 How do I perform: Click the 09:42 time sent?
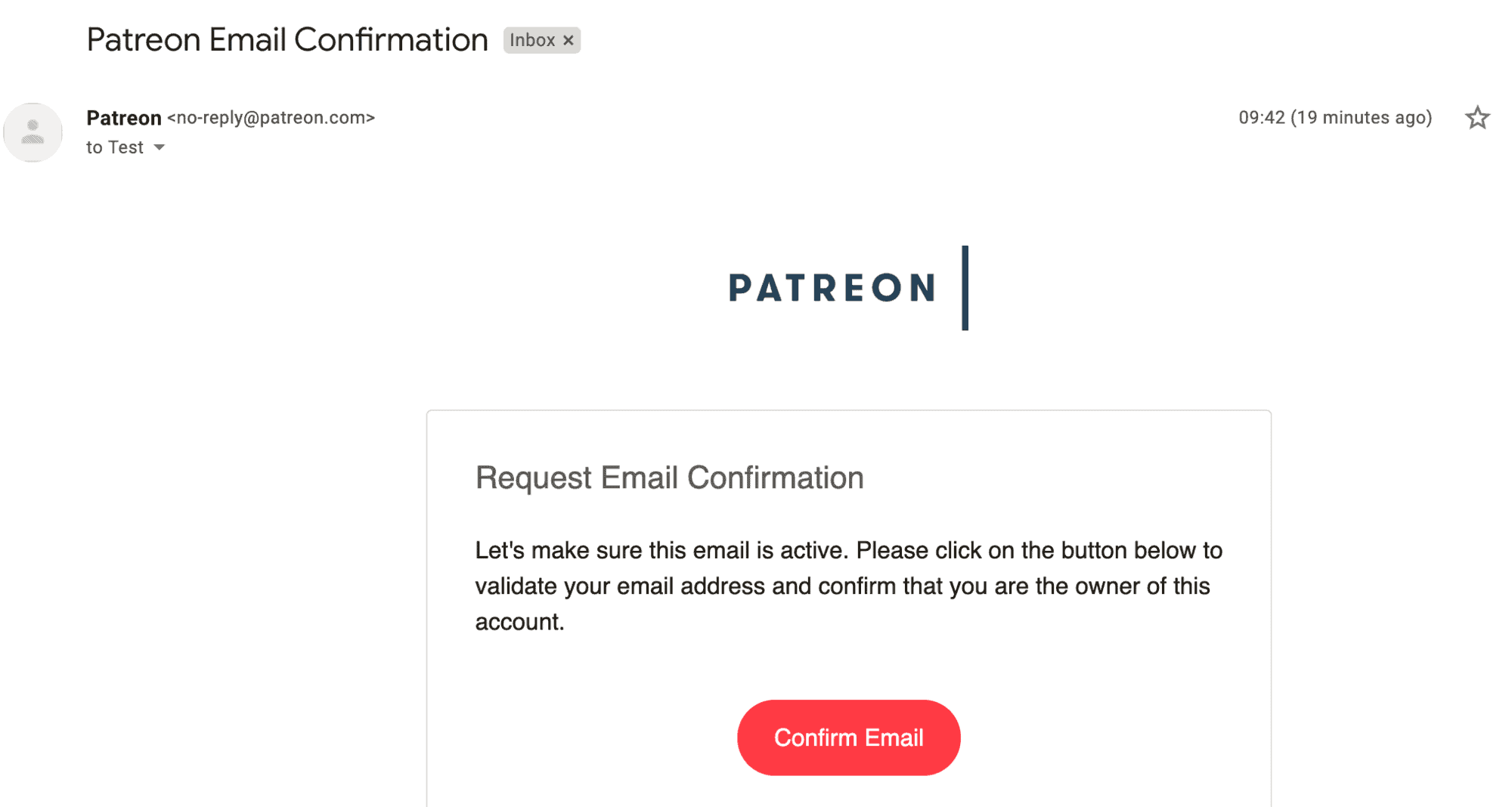(x=1261, y=118)
